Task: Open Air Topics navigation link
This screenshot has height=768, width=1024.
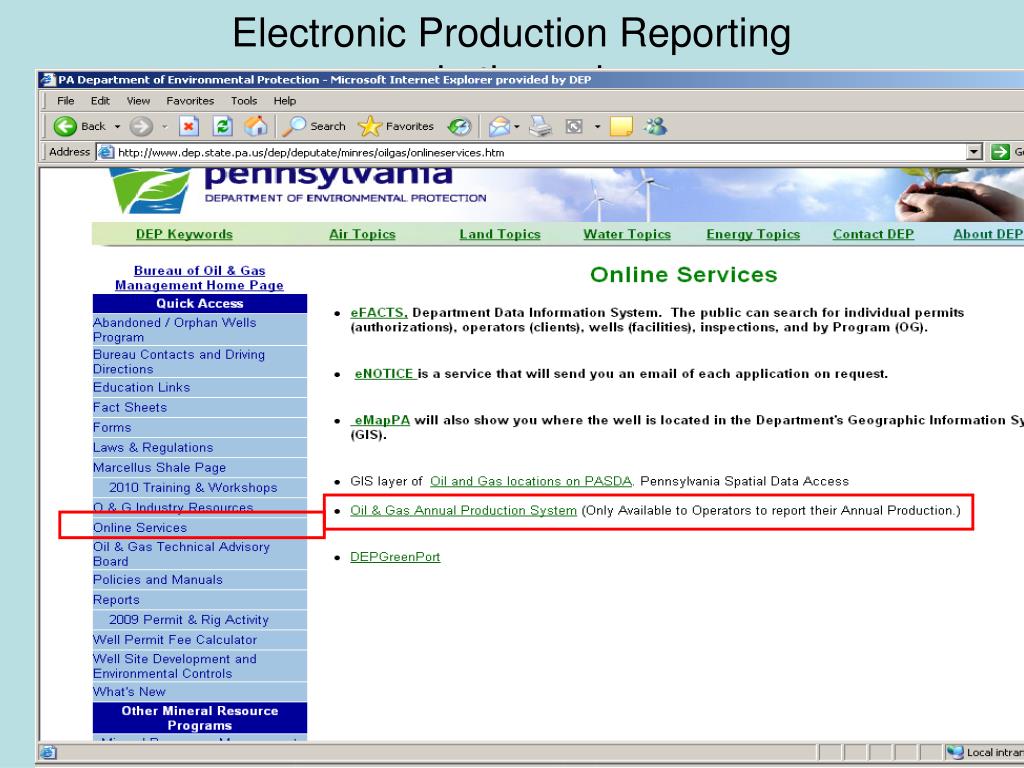Action: click(x=362, y=234)
